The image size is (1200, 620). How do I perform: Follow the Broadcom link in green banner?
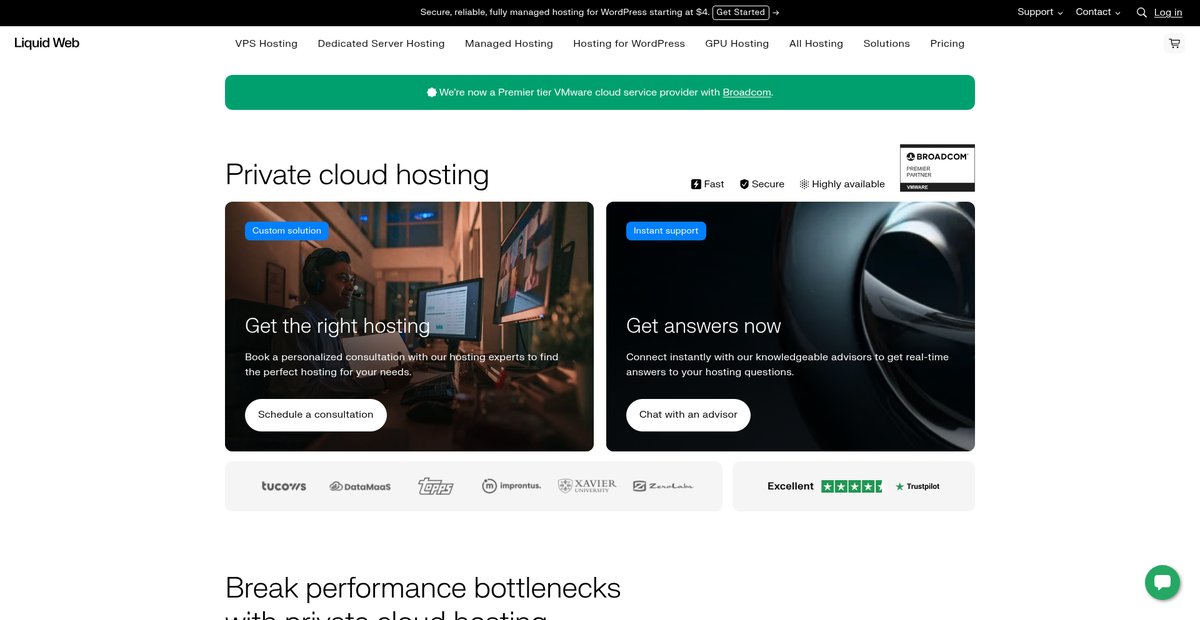pos(747,92)
